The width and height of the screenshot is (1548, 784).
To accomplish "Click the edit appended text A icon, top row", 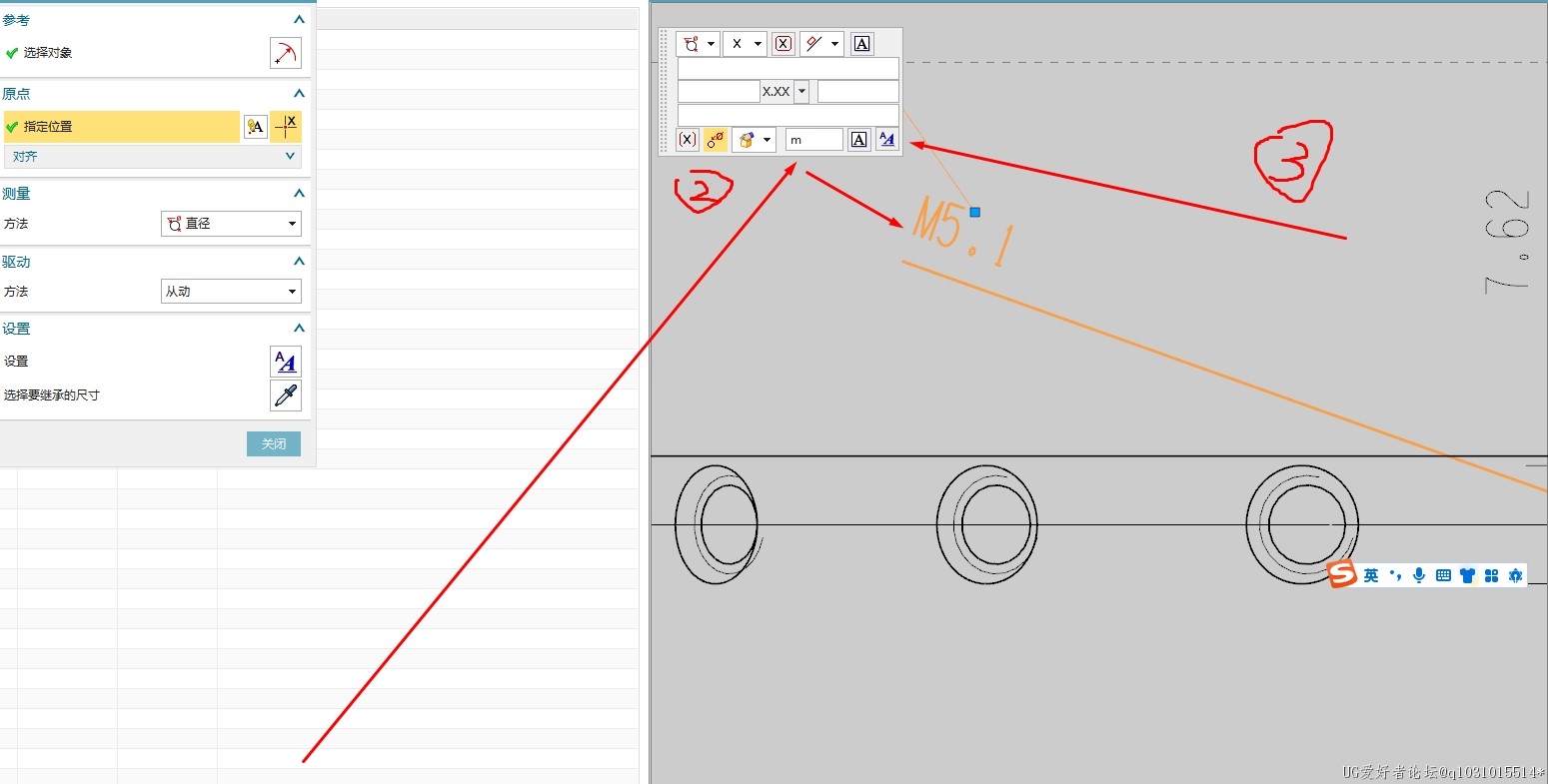I will (x=861, y=44).
